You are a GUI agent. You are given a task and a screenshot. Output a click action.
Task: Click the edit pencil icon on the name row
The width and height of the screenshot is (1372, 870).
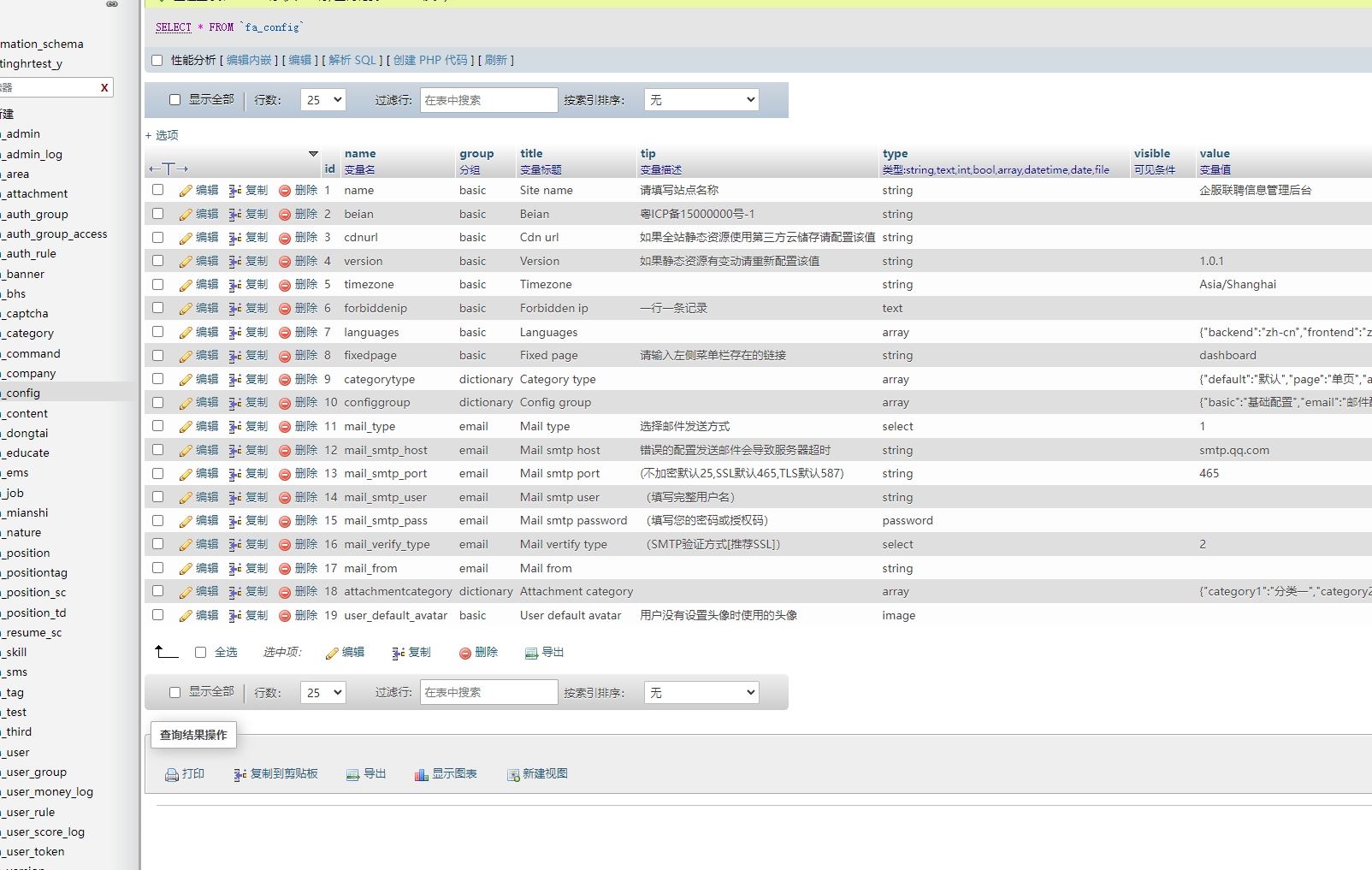[x=186, y=190]
